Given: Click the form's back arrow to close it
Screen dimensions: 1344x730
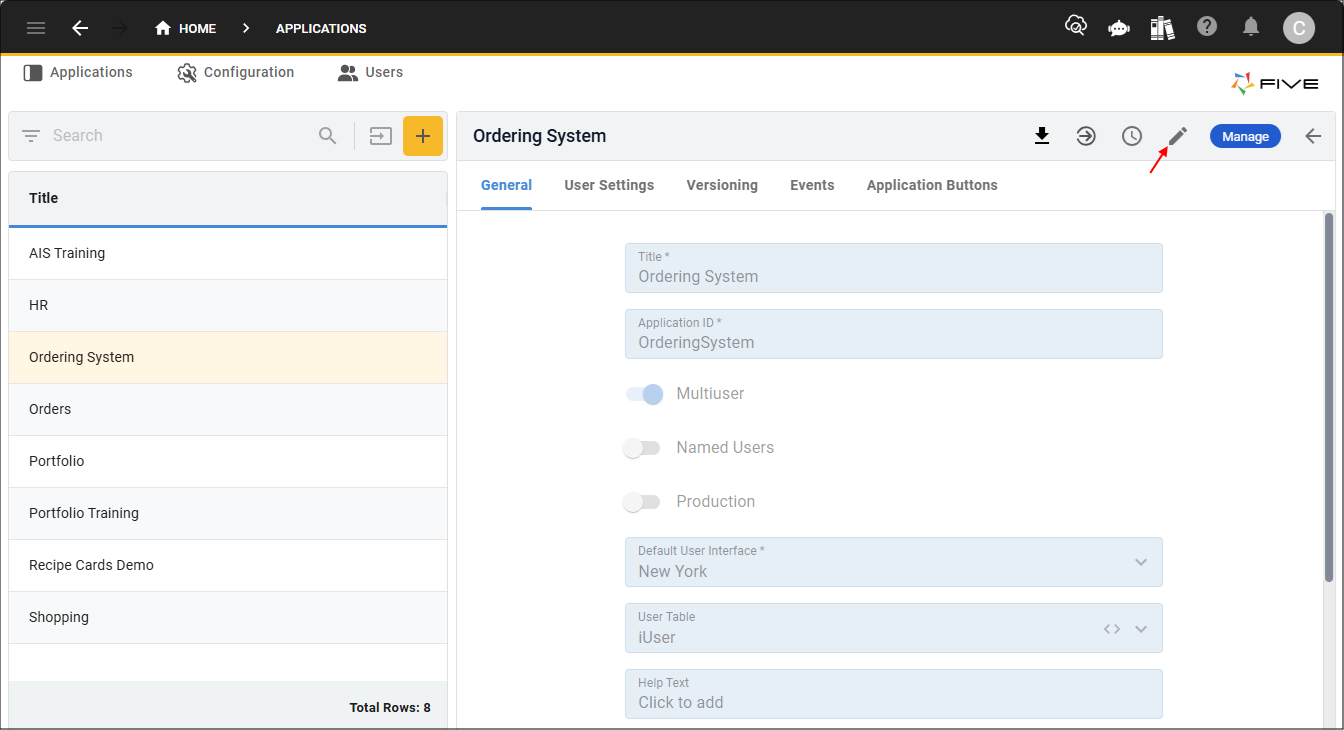Looking at the screenshot, I should (1314, 136).
